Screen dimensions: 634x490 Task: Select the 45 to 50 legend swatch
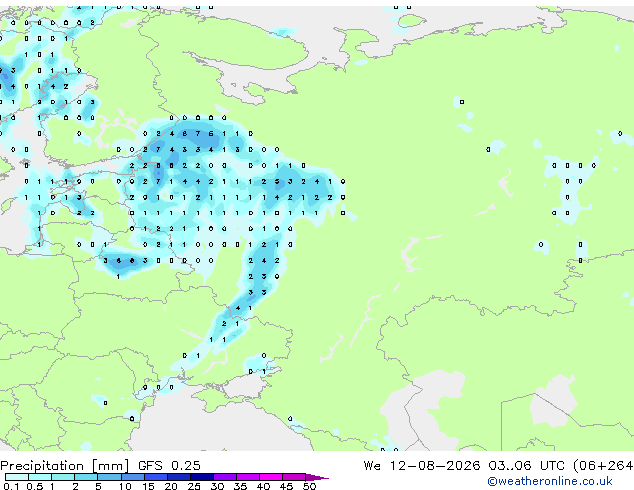pyautogui.click(x=294, y=477)
